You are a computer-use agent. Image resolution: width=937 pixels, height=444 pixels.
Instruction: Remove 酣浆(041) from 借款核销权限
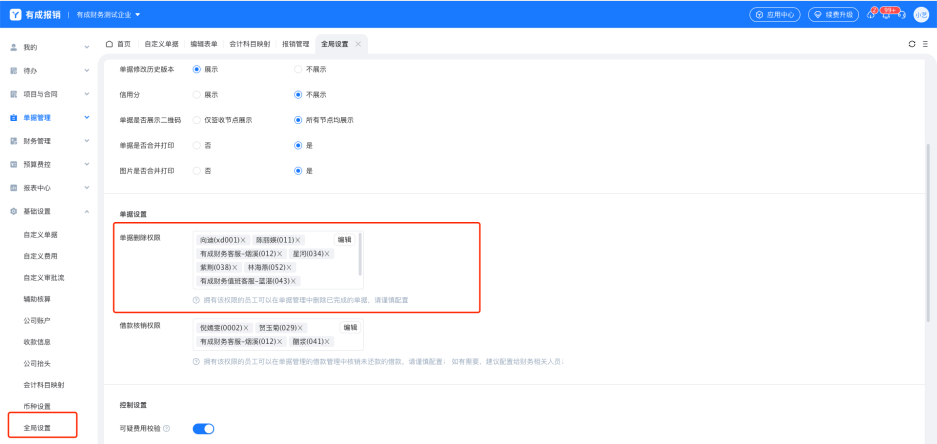(x=326, y=341)
